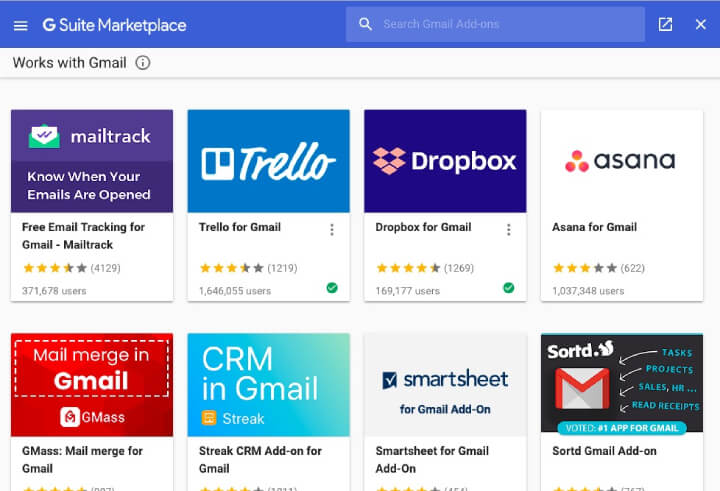720x491 pixels.
Task: Select the Sortd Gmail Add-on title
Action: [x=604, y=451]
